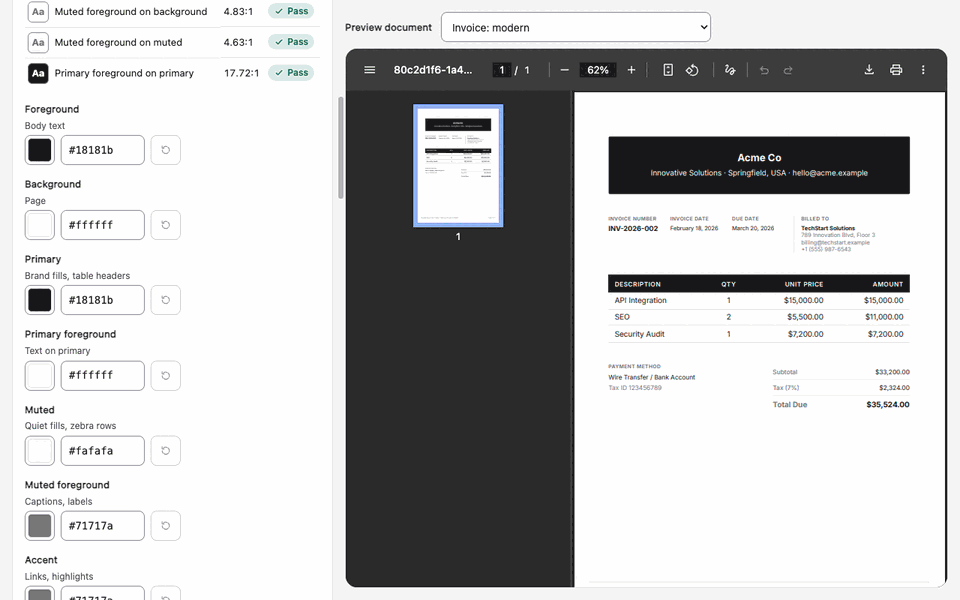Click the API Integration table row
960x600 pixels.
(759, 301)
